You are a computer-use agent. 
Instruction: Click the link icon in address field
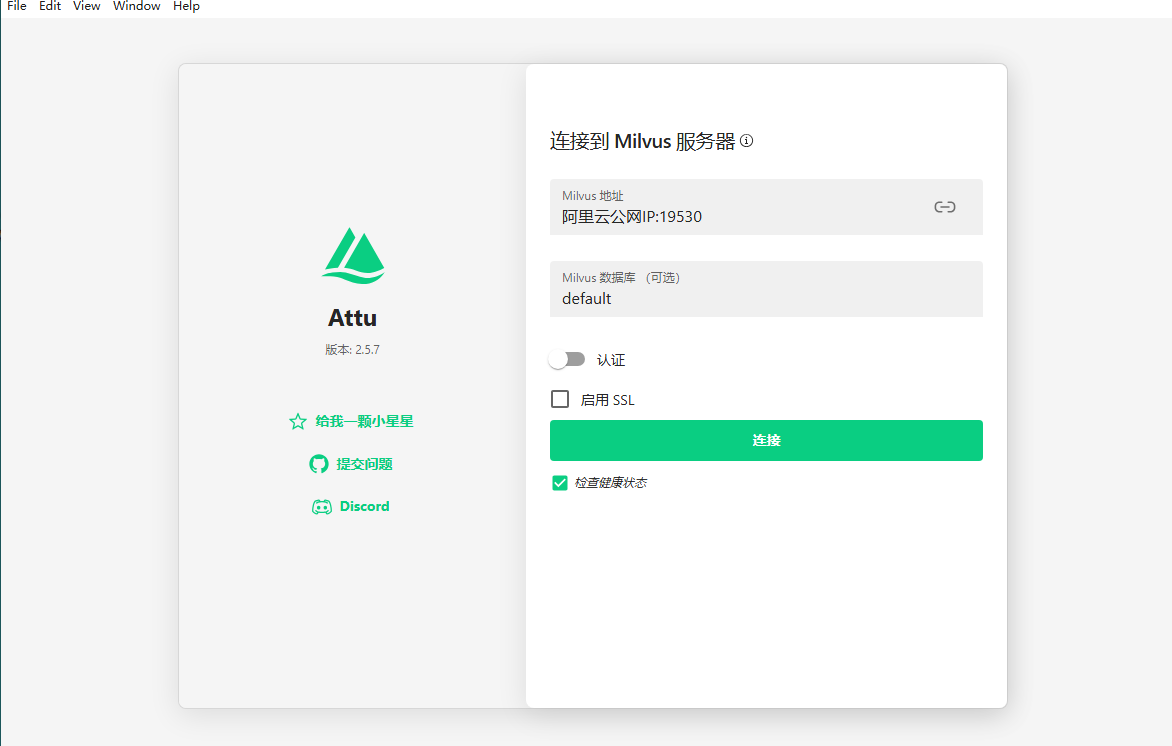coord(945,207)
